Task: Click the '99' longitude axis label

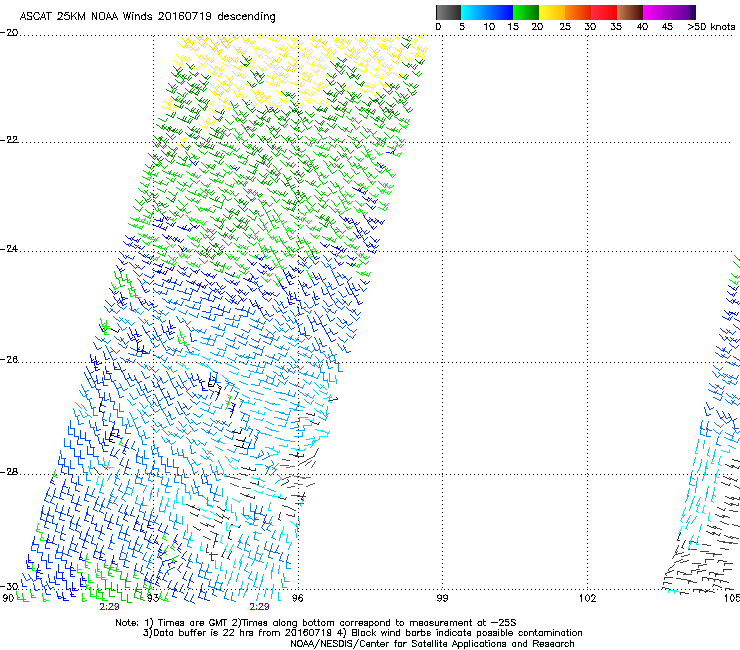Action: (442, 598)
